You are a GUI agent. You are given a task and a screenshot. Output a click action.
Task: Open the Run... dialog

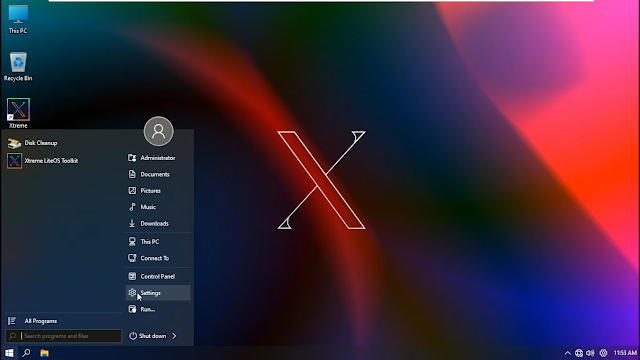[158, 309]
